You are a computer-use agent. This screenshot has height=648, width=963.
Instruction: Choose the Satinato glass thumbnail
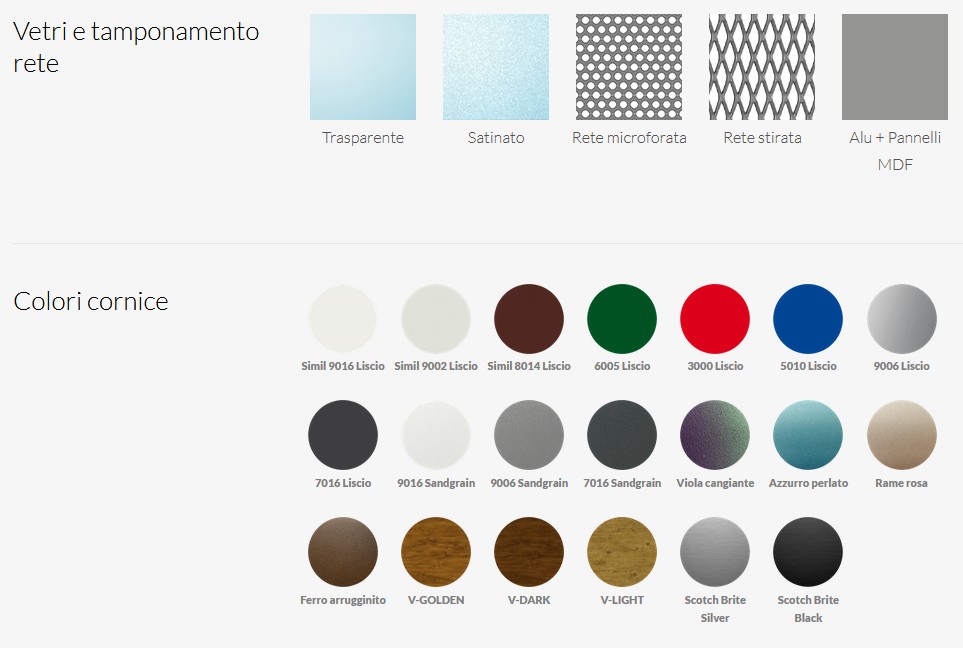pos(496,67)
